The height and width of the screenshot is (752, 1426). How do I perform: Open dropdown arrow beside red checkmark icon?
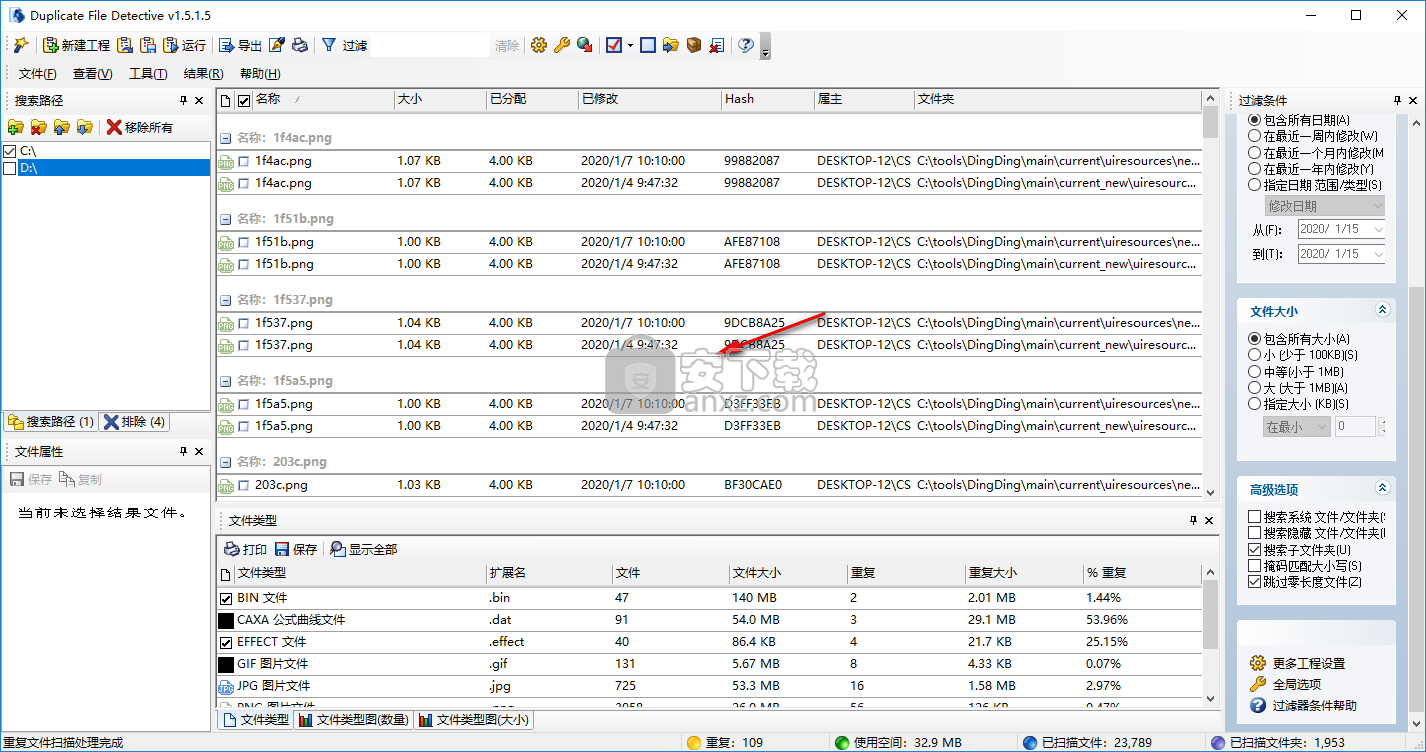630,45
